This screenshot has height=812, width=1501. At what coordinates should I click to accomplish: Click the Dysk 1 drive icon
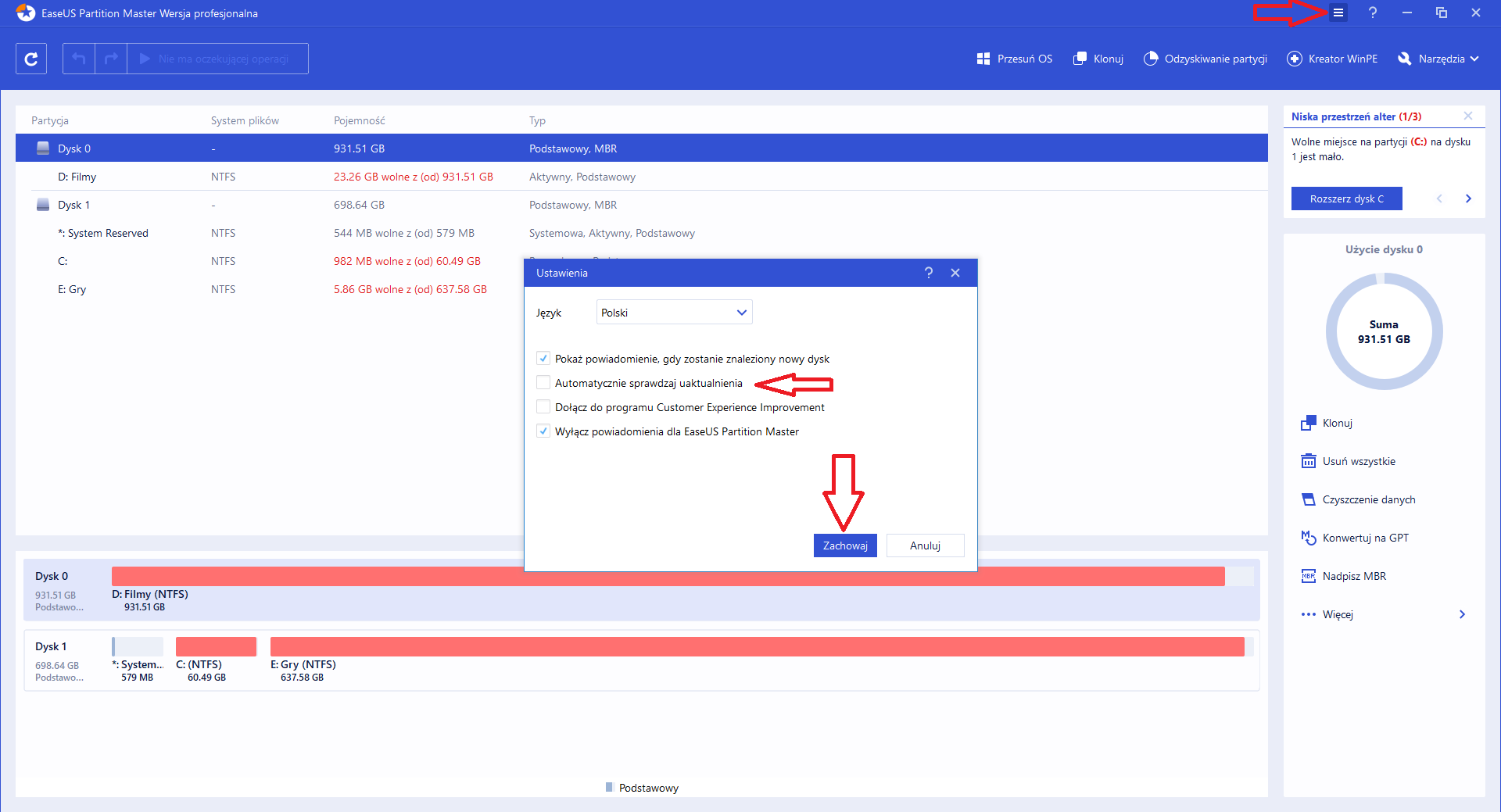43,205
